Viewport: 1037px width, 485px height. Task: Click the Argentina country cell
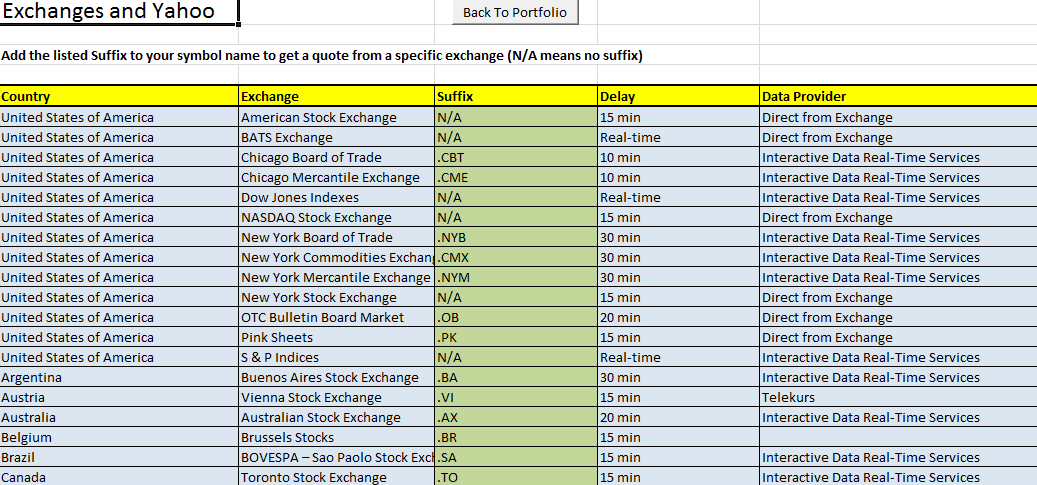click(x=118, y=377)
